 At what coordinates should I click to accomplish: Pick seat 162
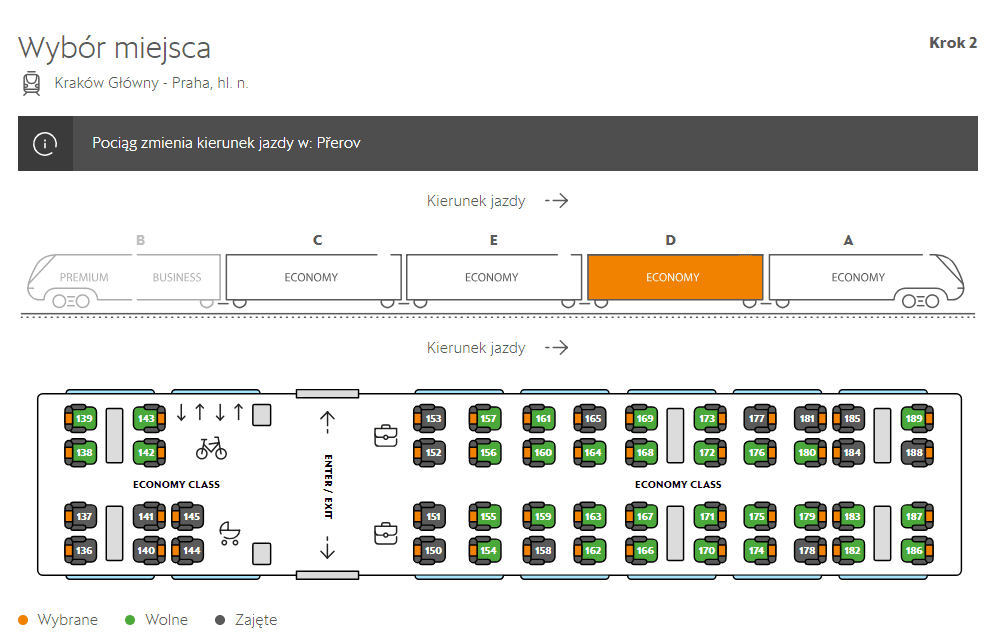(590, 550)
